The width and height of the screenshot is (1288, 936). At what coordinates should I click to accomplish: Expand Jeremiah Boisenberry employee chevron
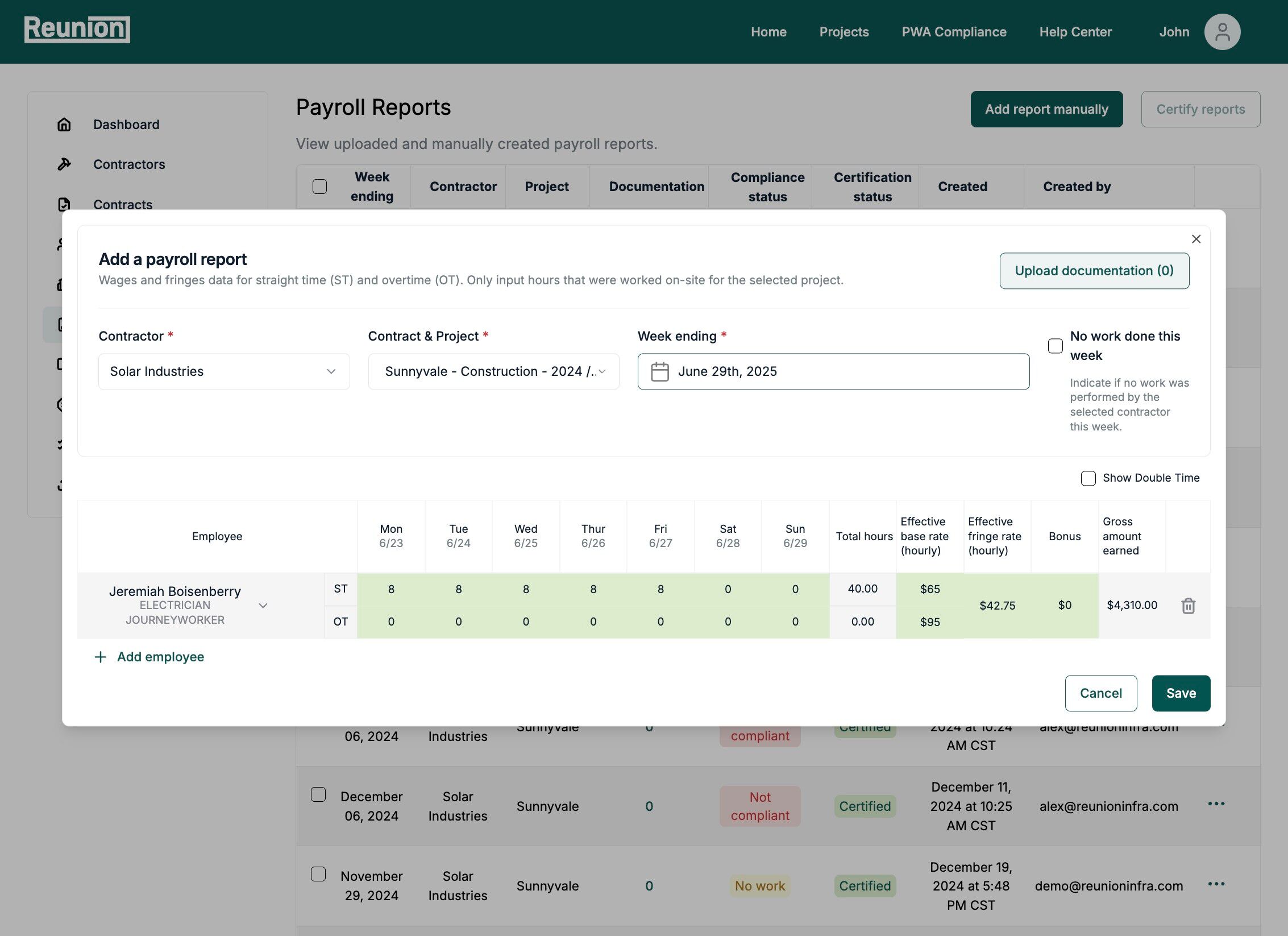coord(263,606)
